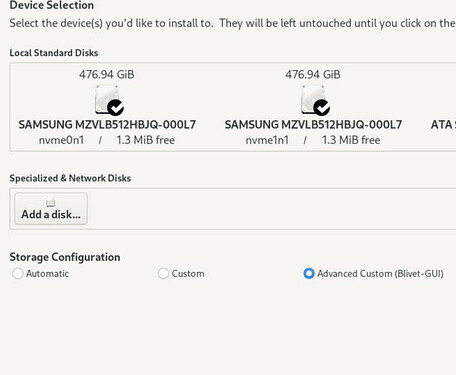Click the checkmark badge on nvme1n1 disk
Screen dimensions: 456x375
coord(322,108)
